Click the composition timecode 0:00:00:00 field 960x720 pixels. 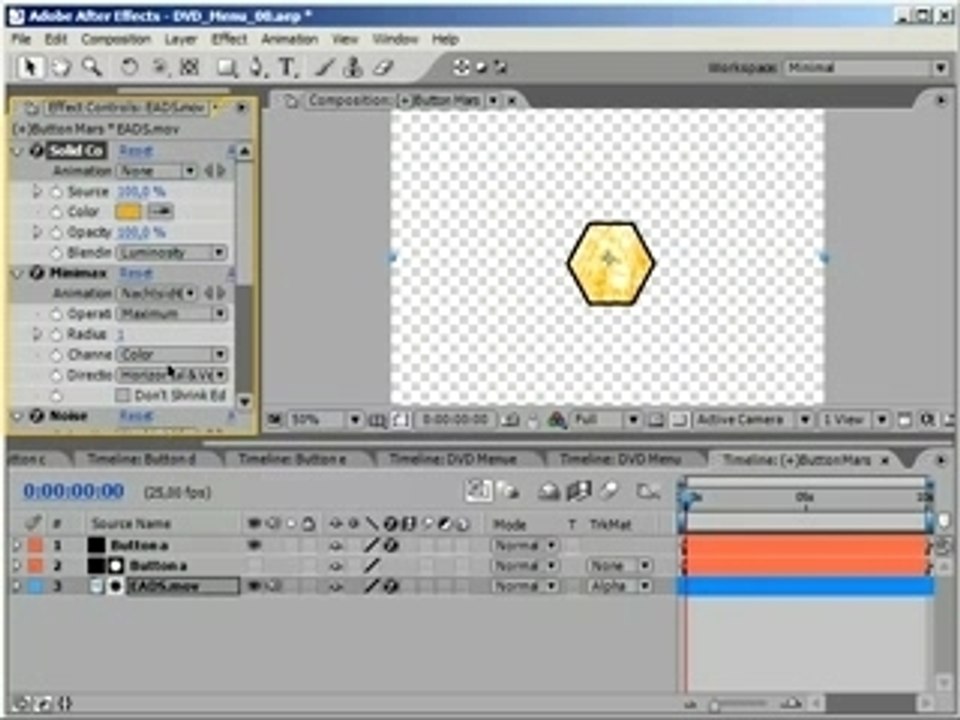point(456,420)
